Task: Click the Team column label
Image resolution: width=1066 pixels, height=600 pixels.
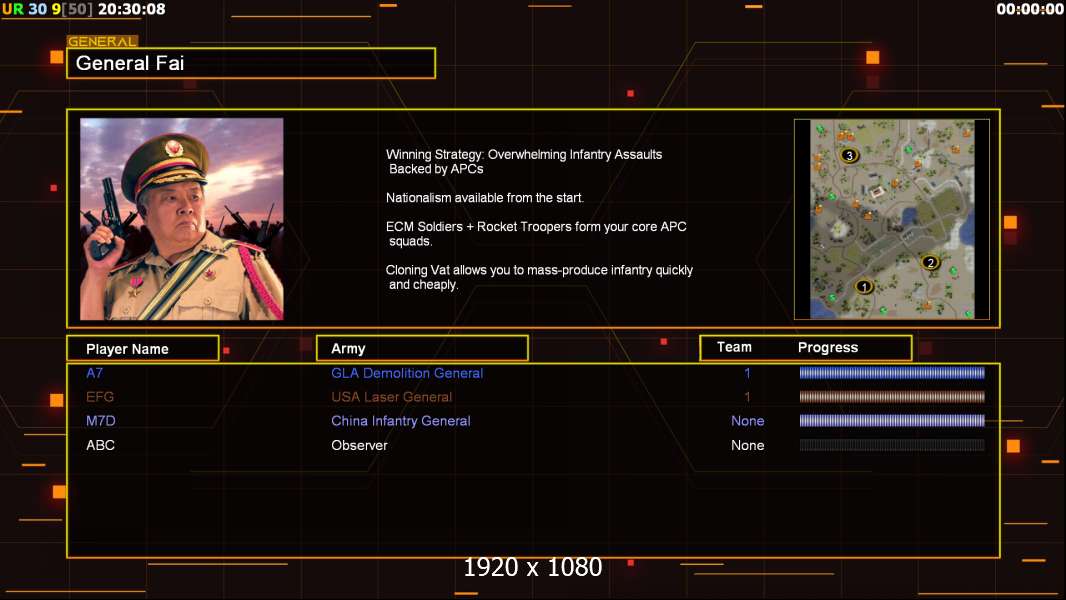Action: coord(734,347)
